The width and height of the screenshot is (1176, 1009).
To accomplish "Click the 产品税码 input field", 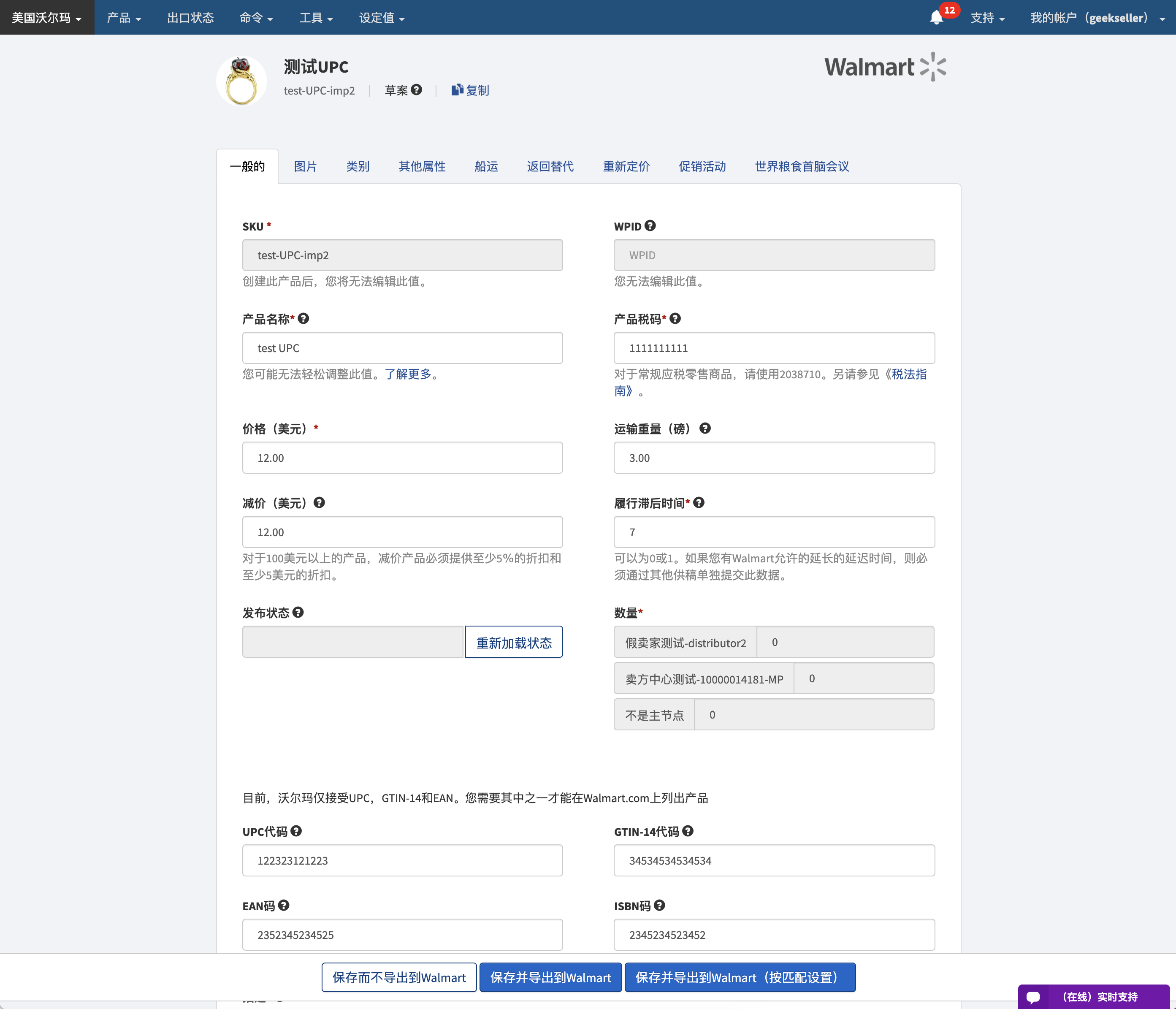I will pyautogui.click(x=774, y=348).
